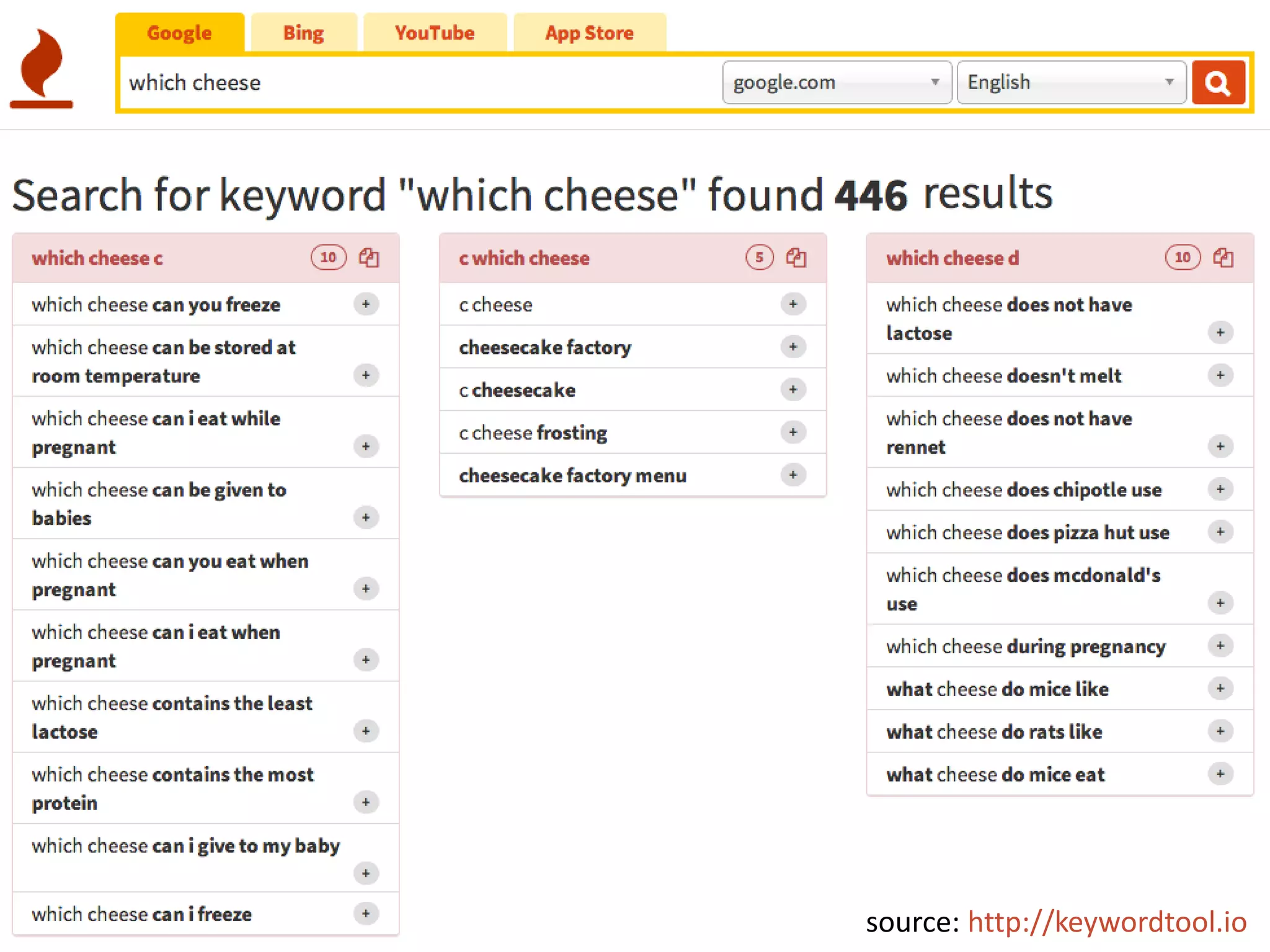Copy all 'which cheese d' keywords icon

coord(1223,257)
